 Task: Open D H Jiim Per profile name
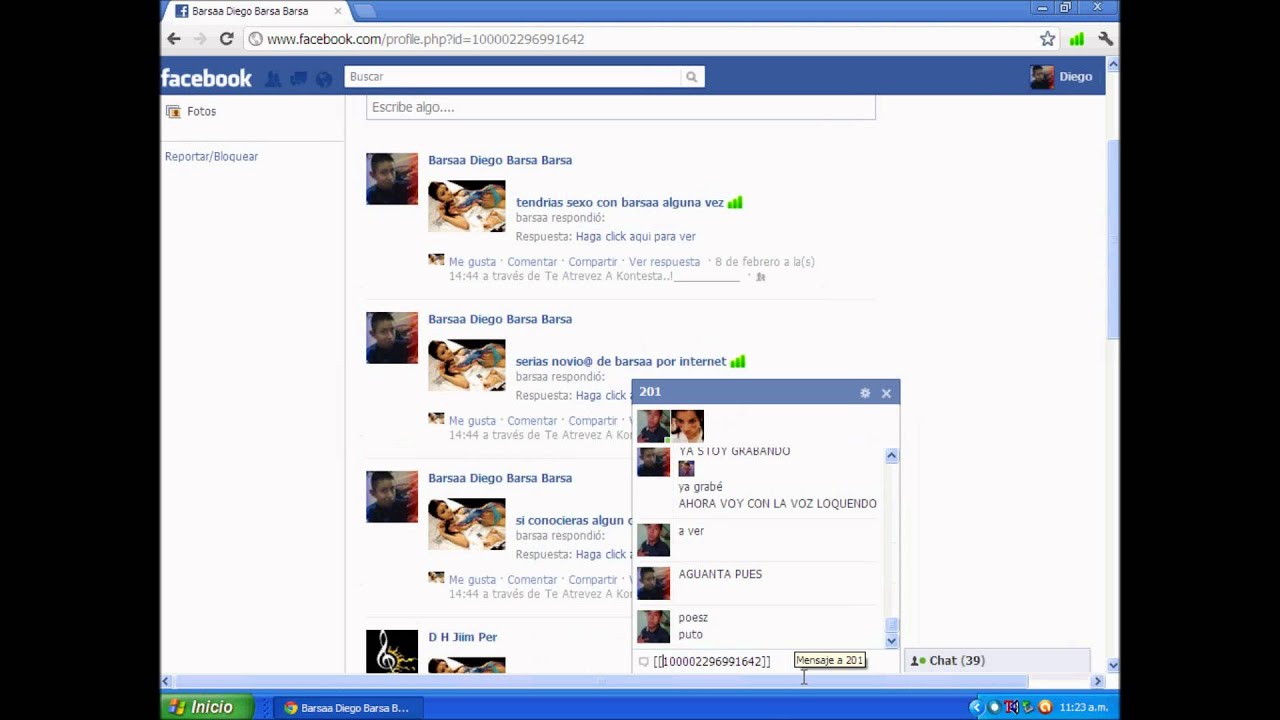coord(463,637)
